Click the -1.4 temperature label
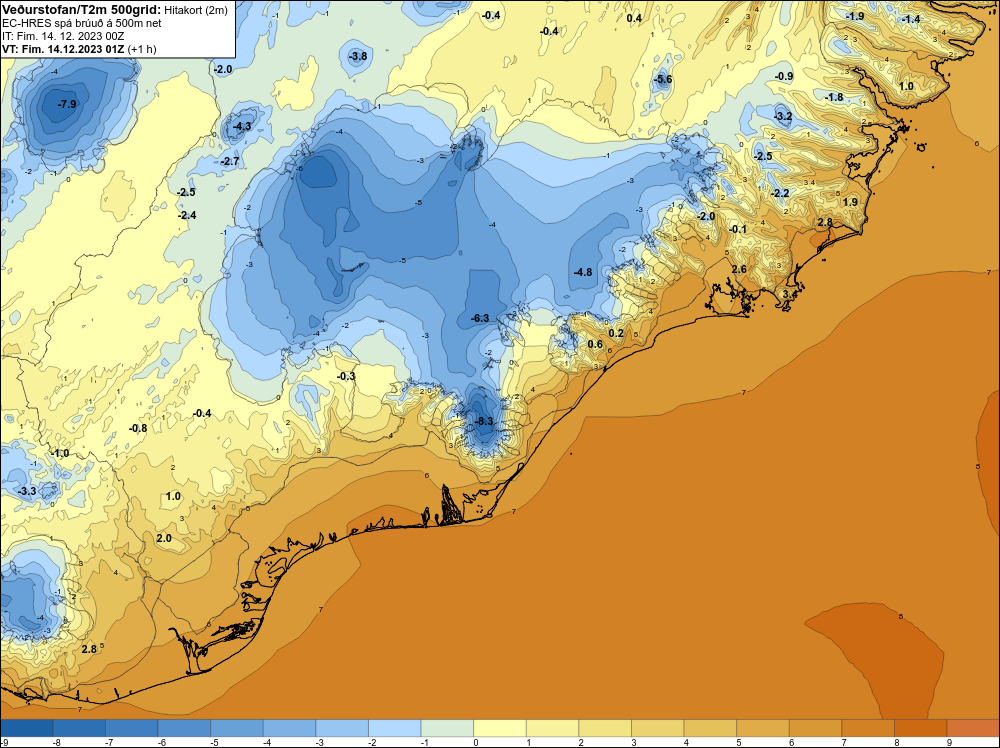Image resolution: width=1000 pixels, height=748 pixels. click(911, 19)
